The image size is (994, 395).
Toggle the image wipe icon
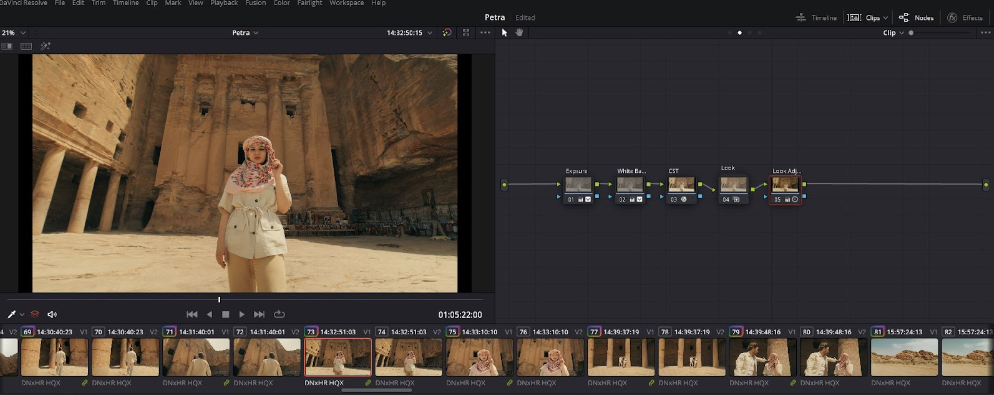coord(7,46)
